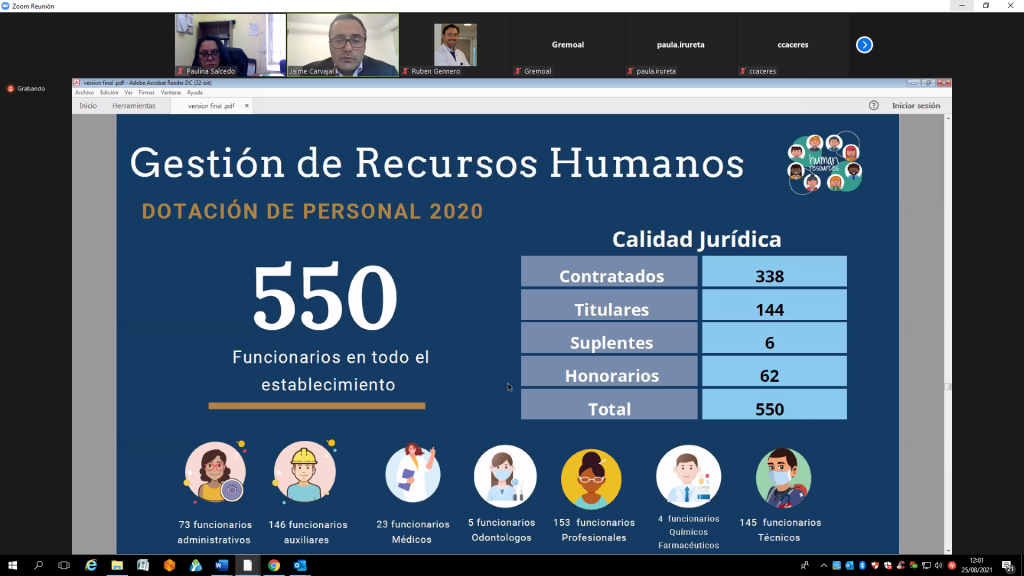Show next participants with blue arrow
The height and width of the screenshot is (576, 1024).
865,45
